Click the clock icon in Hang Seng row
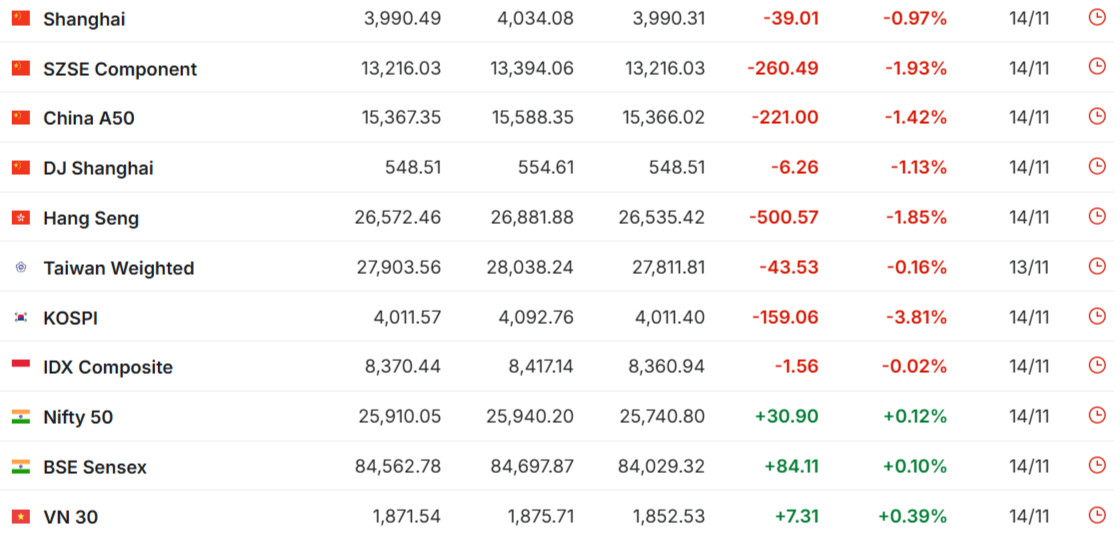Screen dimensions: 1120x536 click(x=1097, y=216)
